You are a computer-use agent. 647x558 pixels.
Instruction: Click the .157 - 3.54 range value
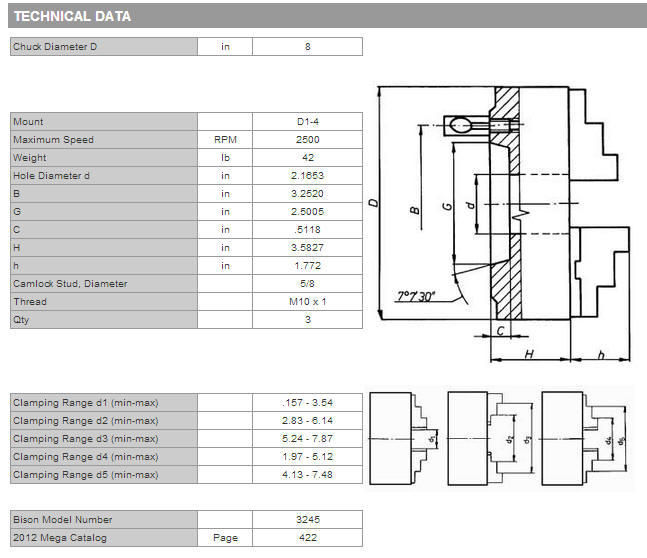(x=307, y=402)
